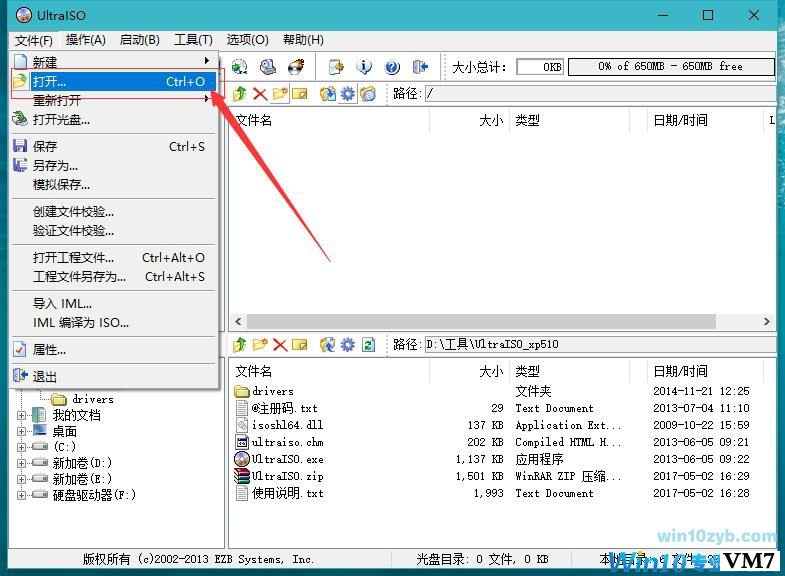This screenshot has width=785, height=576.
Task: Choose 退出 menu entry
Action: pyautogui.click(x=114, y=376)
